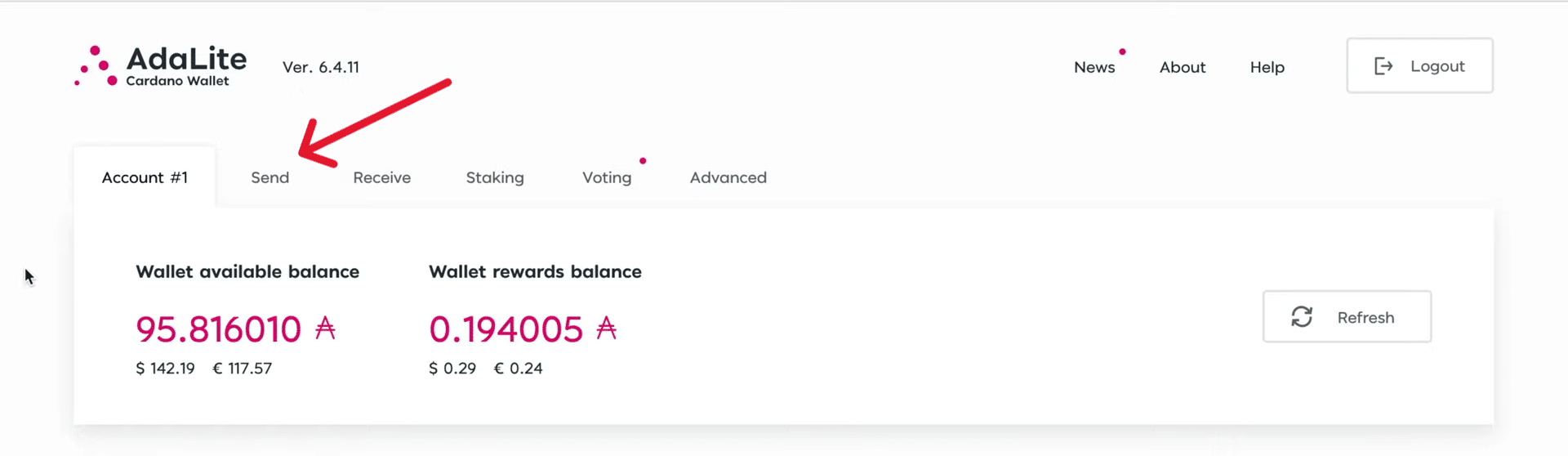This screenshot has height=456, width=1568.
Task: Open the Voting tab
Action: [x=607, y=177]
